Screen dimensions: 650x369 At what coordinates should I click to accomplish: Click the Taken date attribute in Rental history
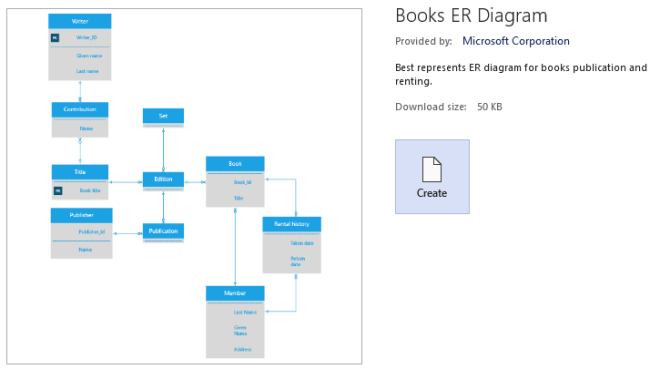(302, 243)
